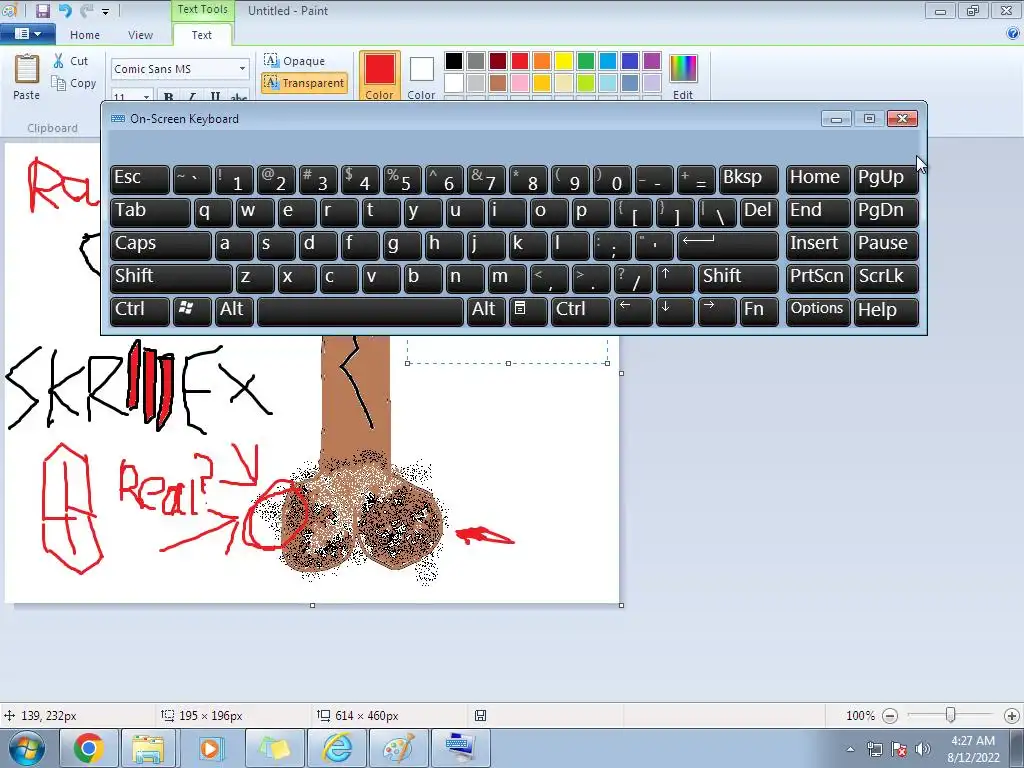Viewport: 1024px width, 768px height.
Task: Click the Copy command
Action: 74,83
